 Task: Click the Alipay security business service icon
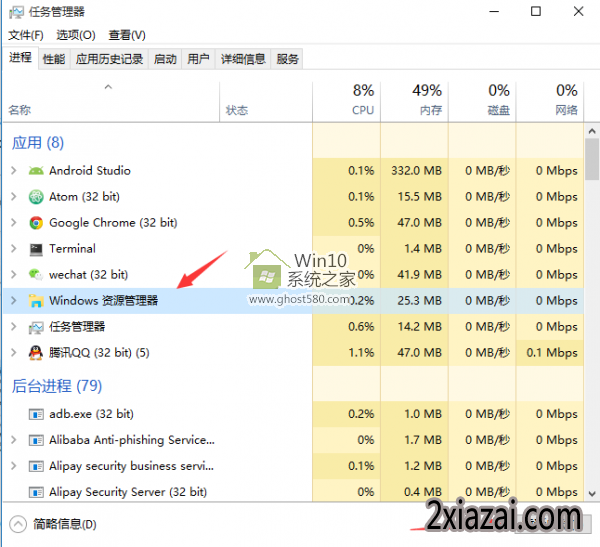pos(36,466)
